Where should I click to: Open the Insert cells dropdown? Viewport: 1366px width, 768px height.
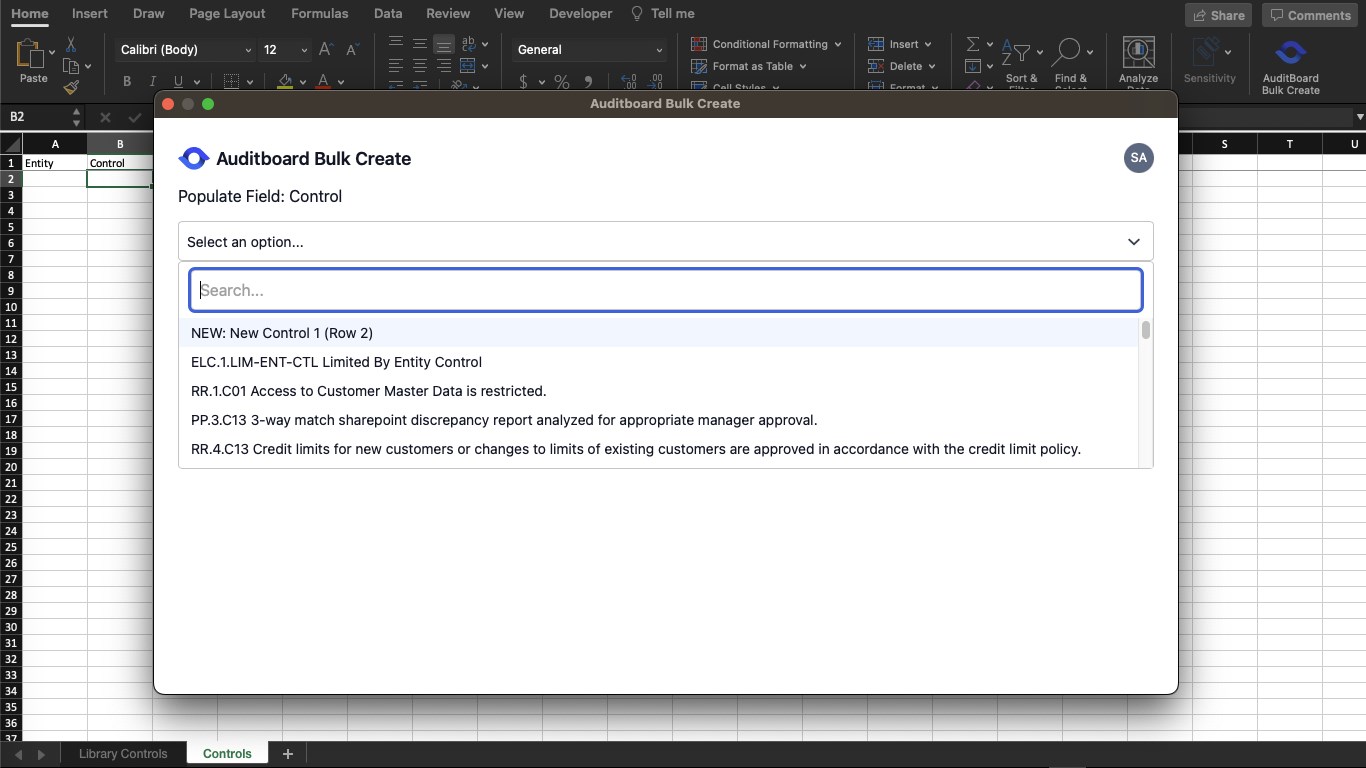[900, 44]
